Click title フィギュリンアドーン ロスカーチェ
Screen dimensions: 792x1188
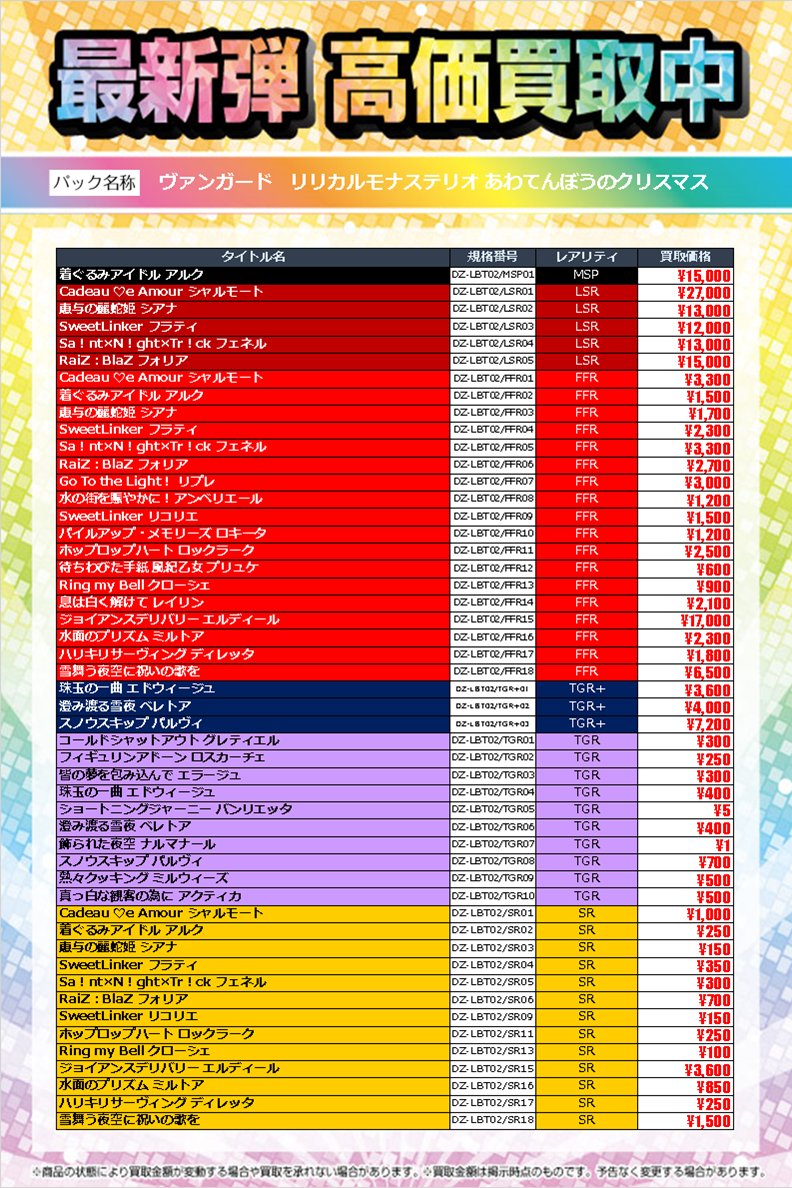click(162, 758)
